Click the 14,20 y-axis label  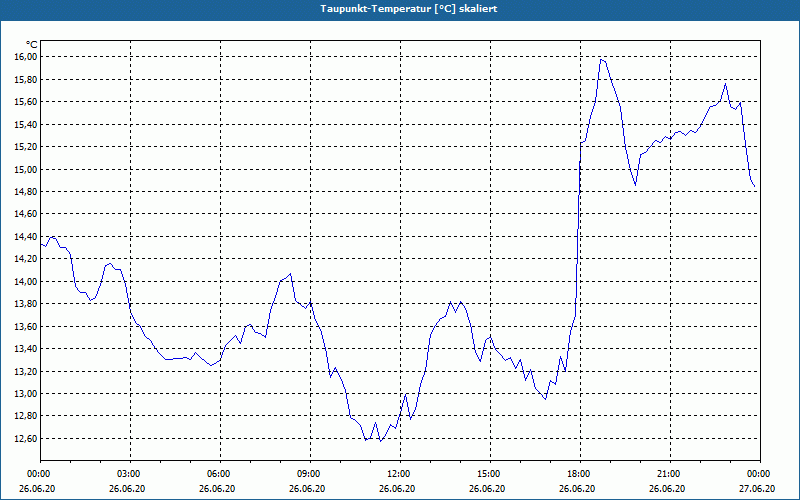pos(26,259)
